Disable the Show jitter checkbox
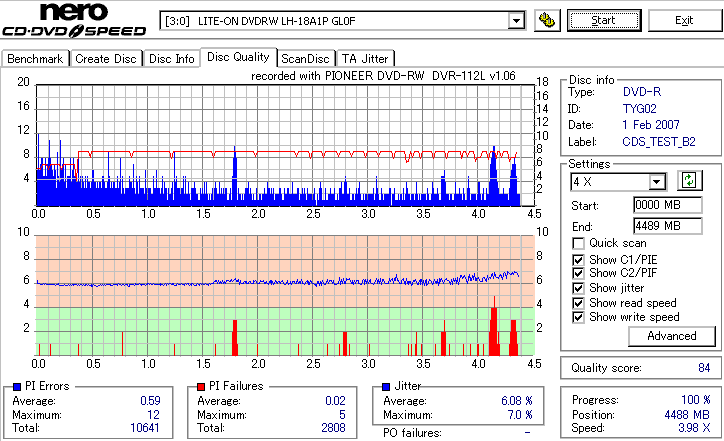 (578, 288)
